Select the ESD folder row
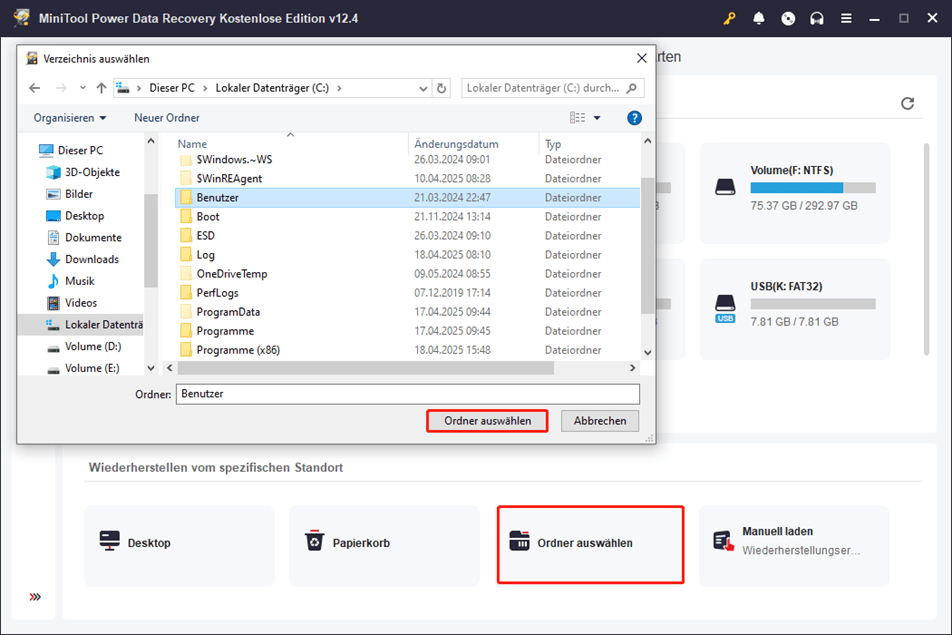Viewport: 952px width, 635px height. (407, 236)
